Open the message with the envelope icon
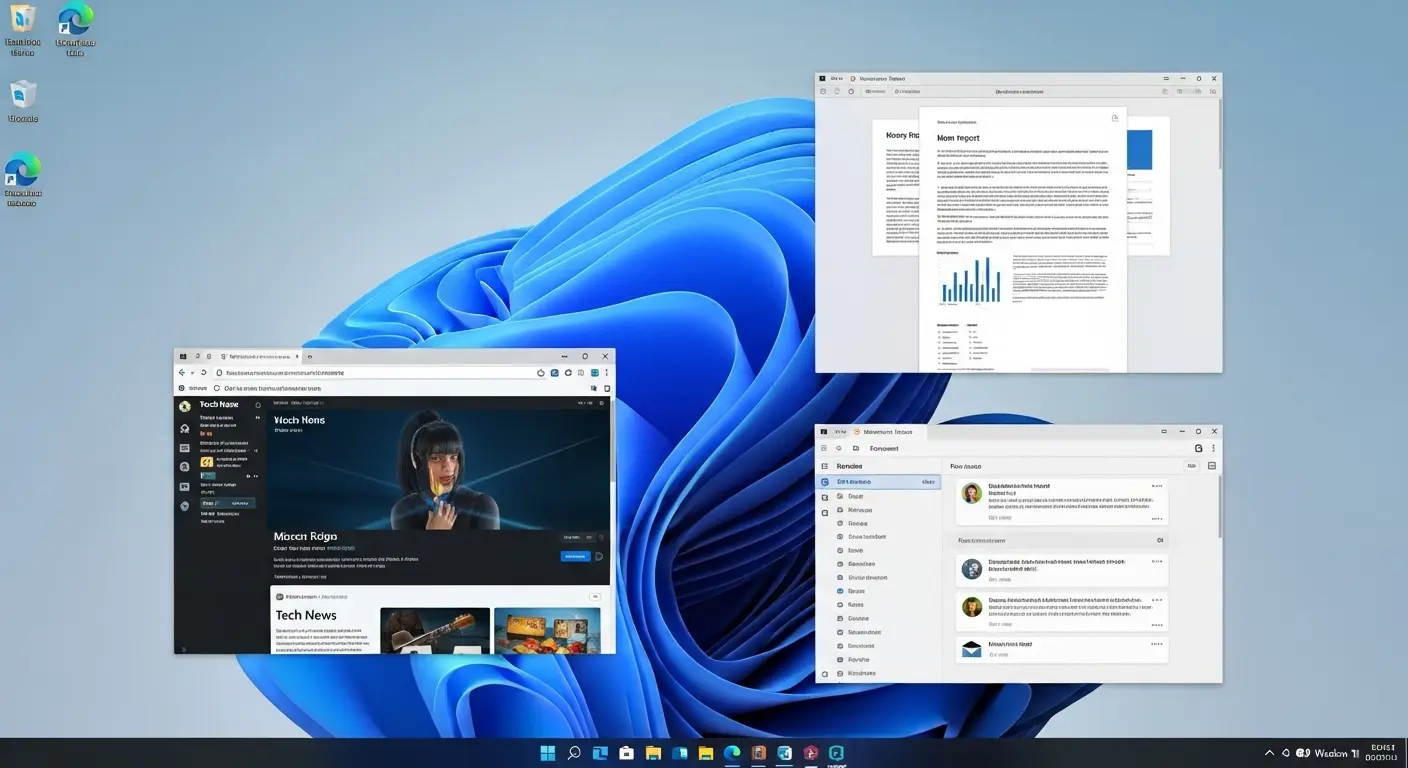 tap(1062, 650)
